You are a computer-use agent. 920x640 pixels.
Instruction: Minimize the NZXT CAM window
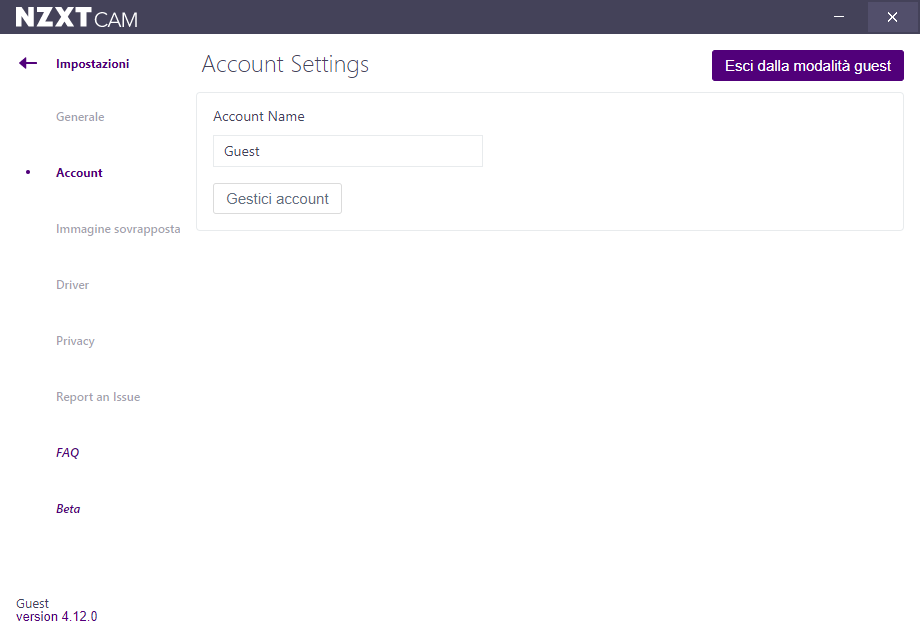[x=840, y=17]
